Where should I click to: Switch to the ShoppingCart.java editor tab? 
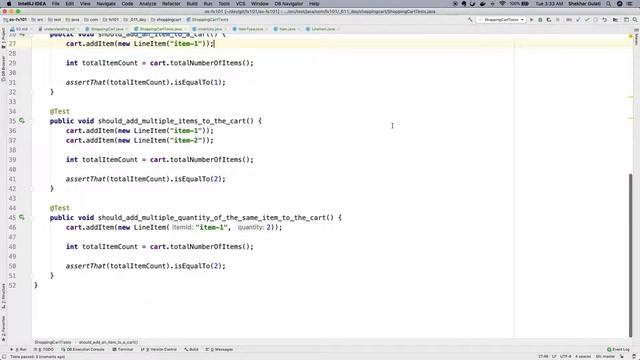(x=107, y=29)
